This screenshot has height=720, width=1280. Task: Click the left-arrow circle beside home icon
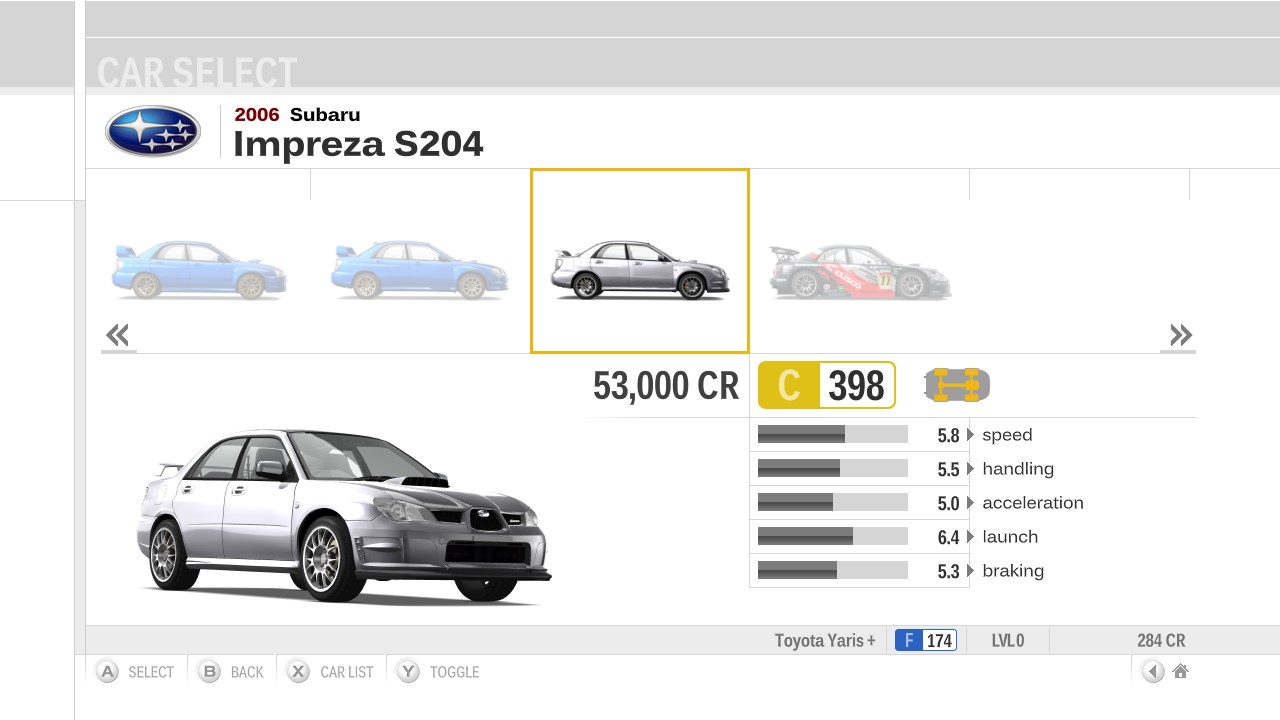pyautogui.click(x=1153, y=671)
